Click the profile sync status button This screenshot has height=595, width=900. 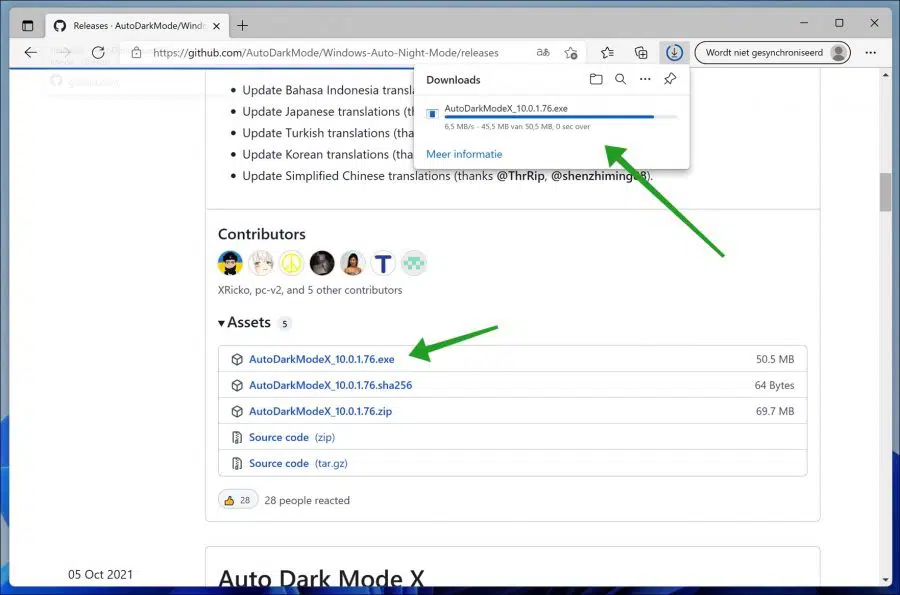coord(773,53)
